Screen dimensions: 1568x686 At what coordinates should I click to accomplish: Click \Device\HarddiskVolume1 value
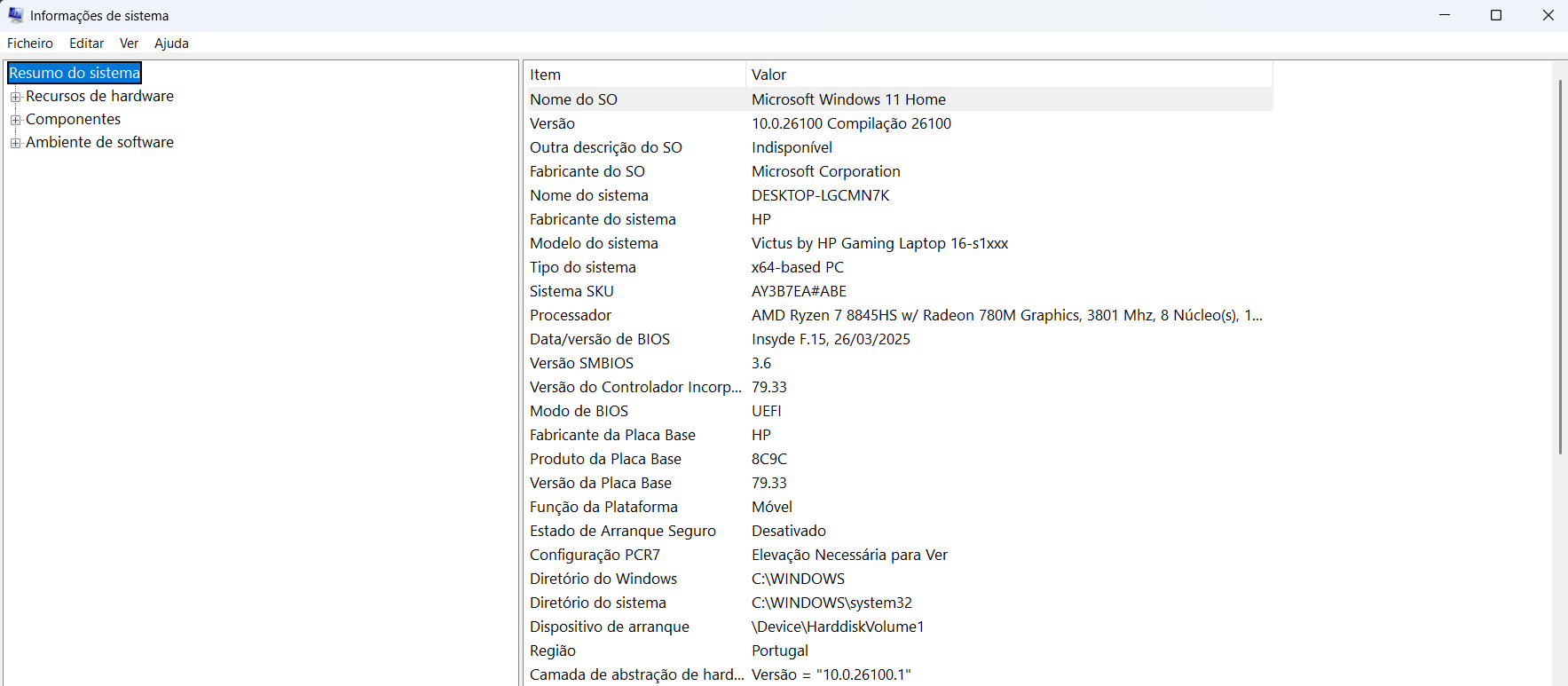pos(838,627)
